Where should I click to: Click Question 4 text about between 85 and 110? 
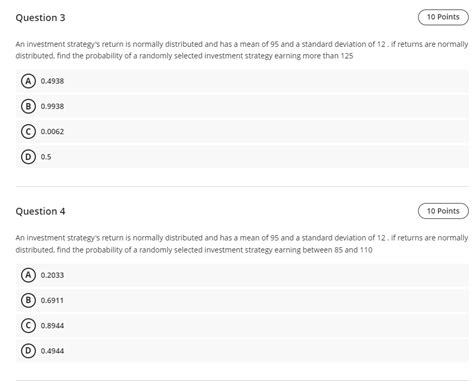pos(242,244)
